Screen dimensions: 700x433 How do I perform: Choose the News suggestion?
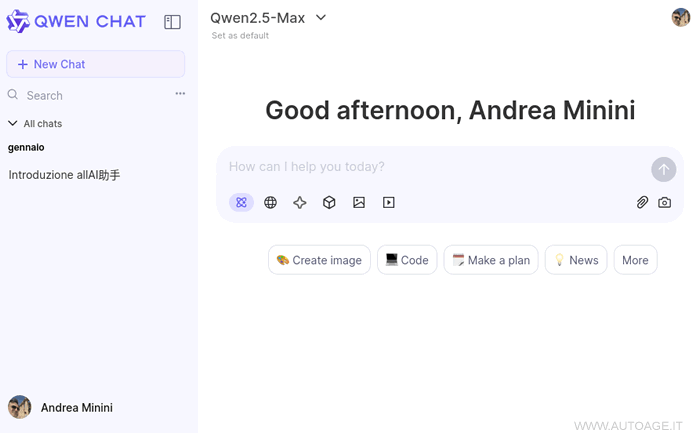(x=576, y=260)
